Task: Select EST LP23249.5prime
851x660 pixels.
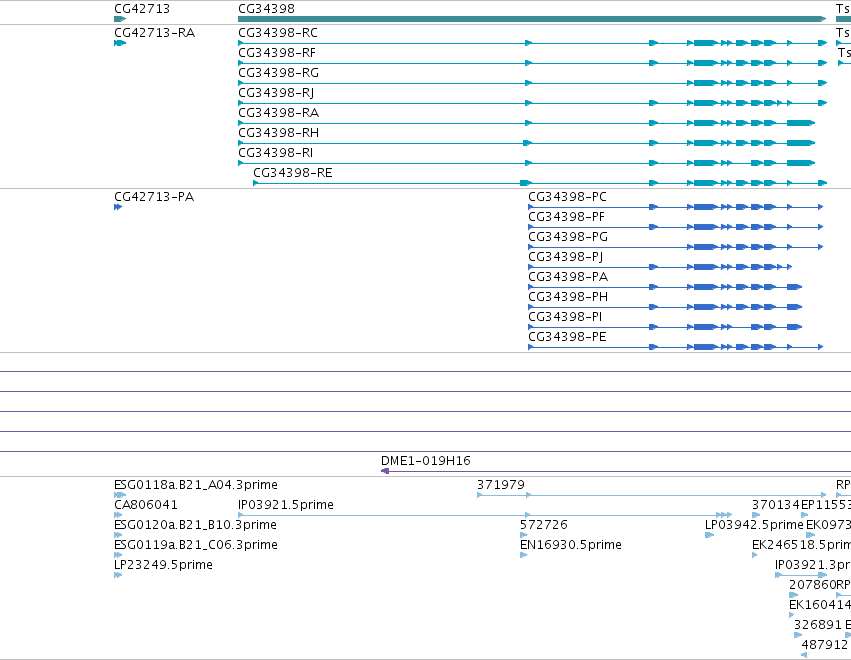Action: 163,565
